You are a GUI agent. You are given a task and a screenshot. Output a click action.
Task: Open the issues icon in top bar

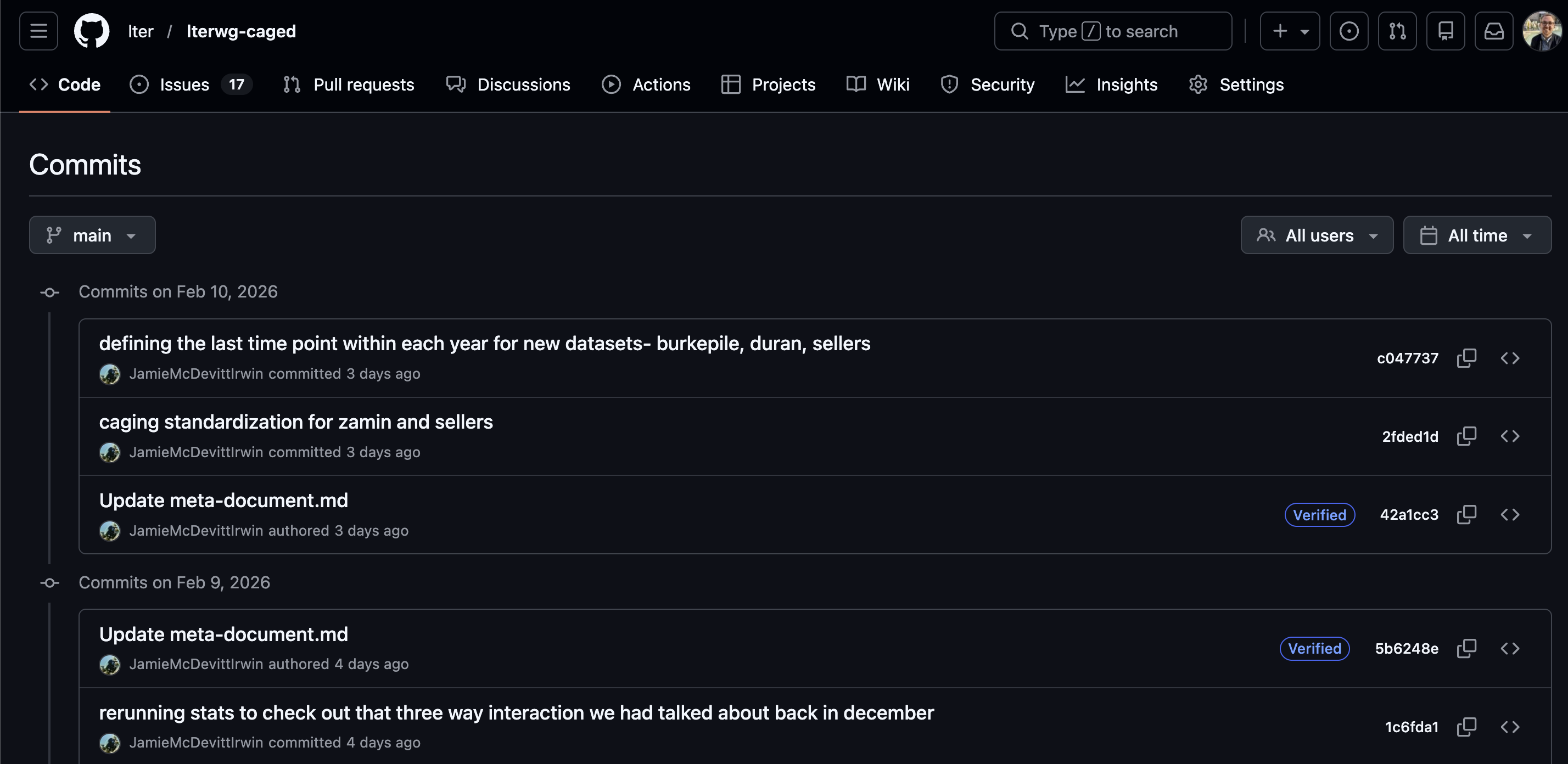click(x=1348, y=31)
